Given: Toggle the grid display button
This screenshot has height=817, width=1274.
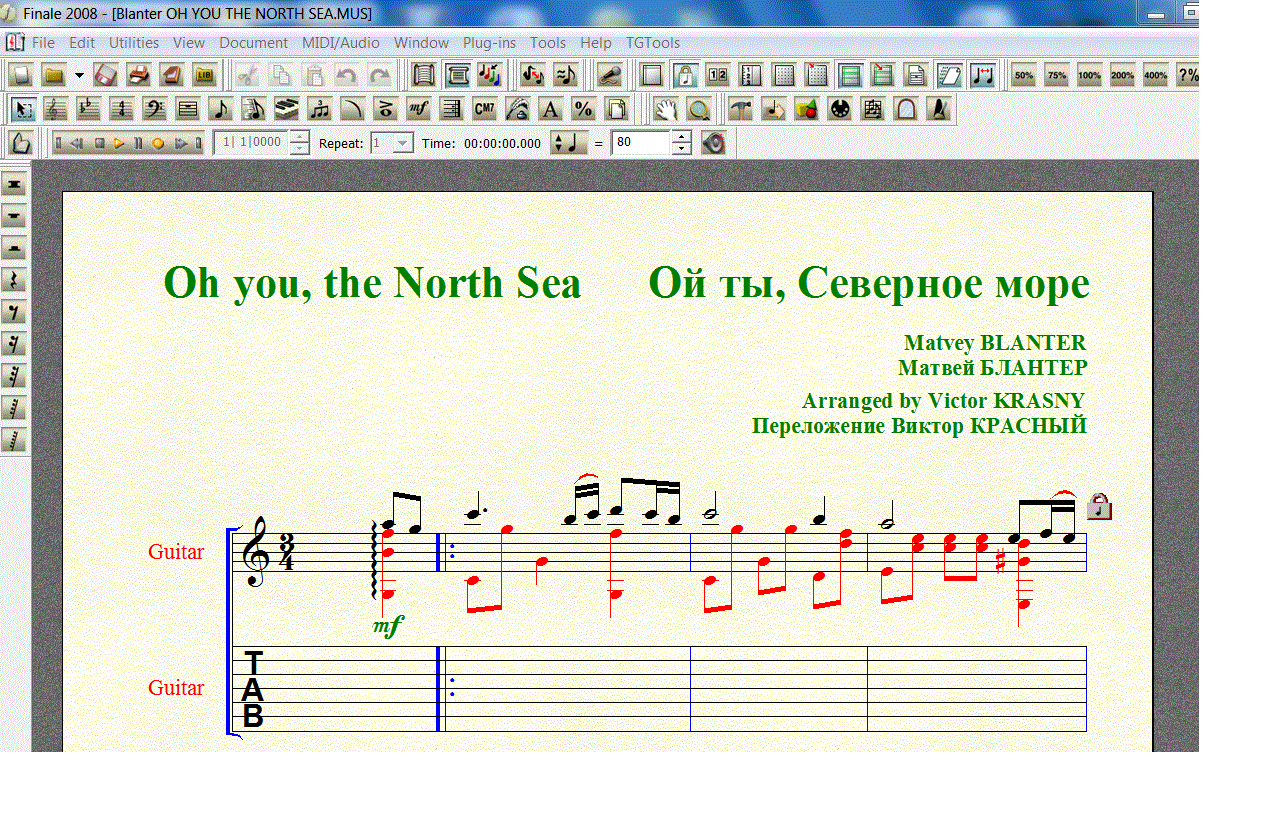Looking at the screenshot, I should coord(784,75).
